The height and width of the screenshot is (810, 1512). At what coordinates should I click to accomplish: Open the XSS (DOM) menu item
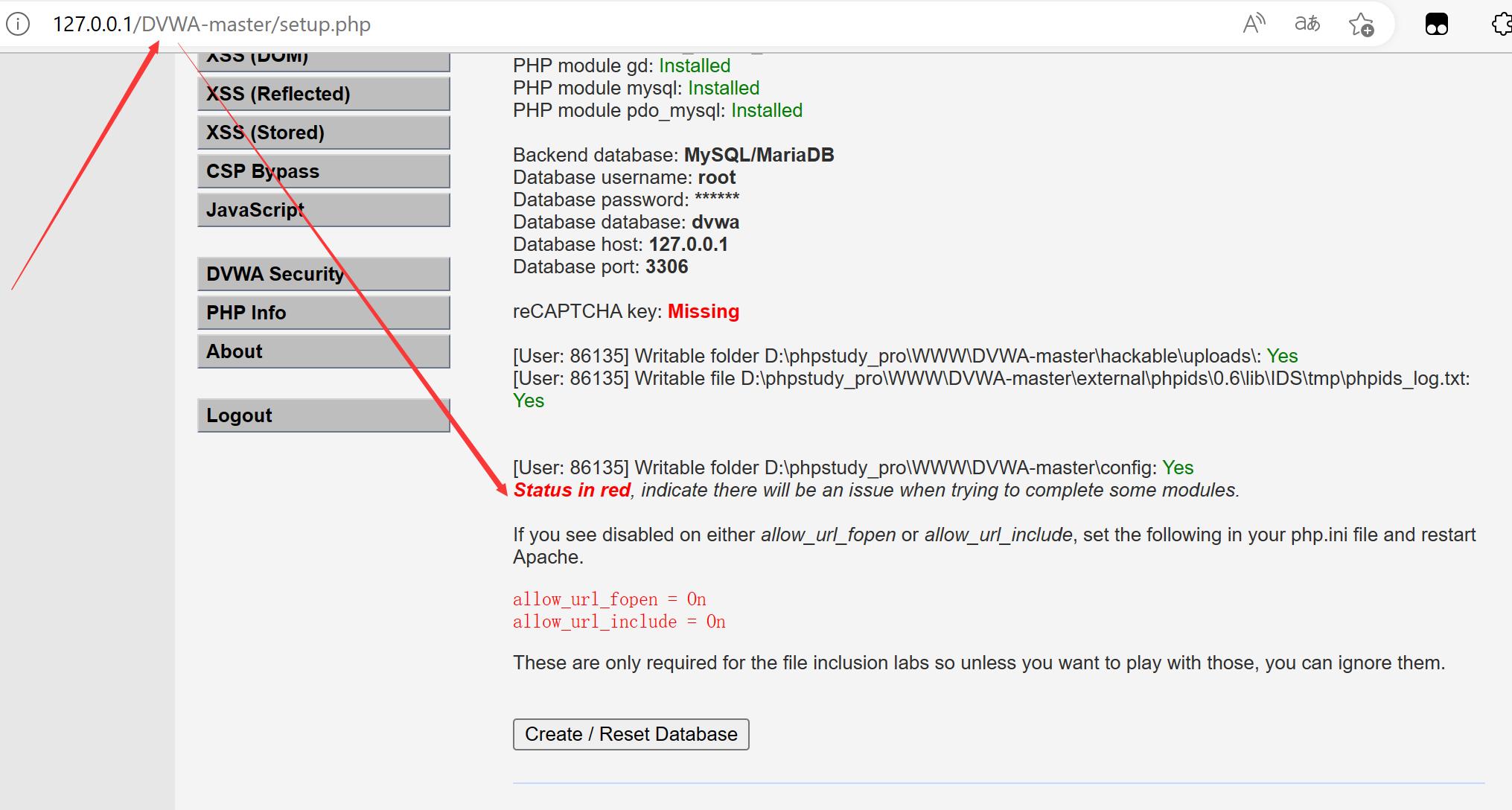(323, 61)
